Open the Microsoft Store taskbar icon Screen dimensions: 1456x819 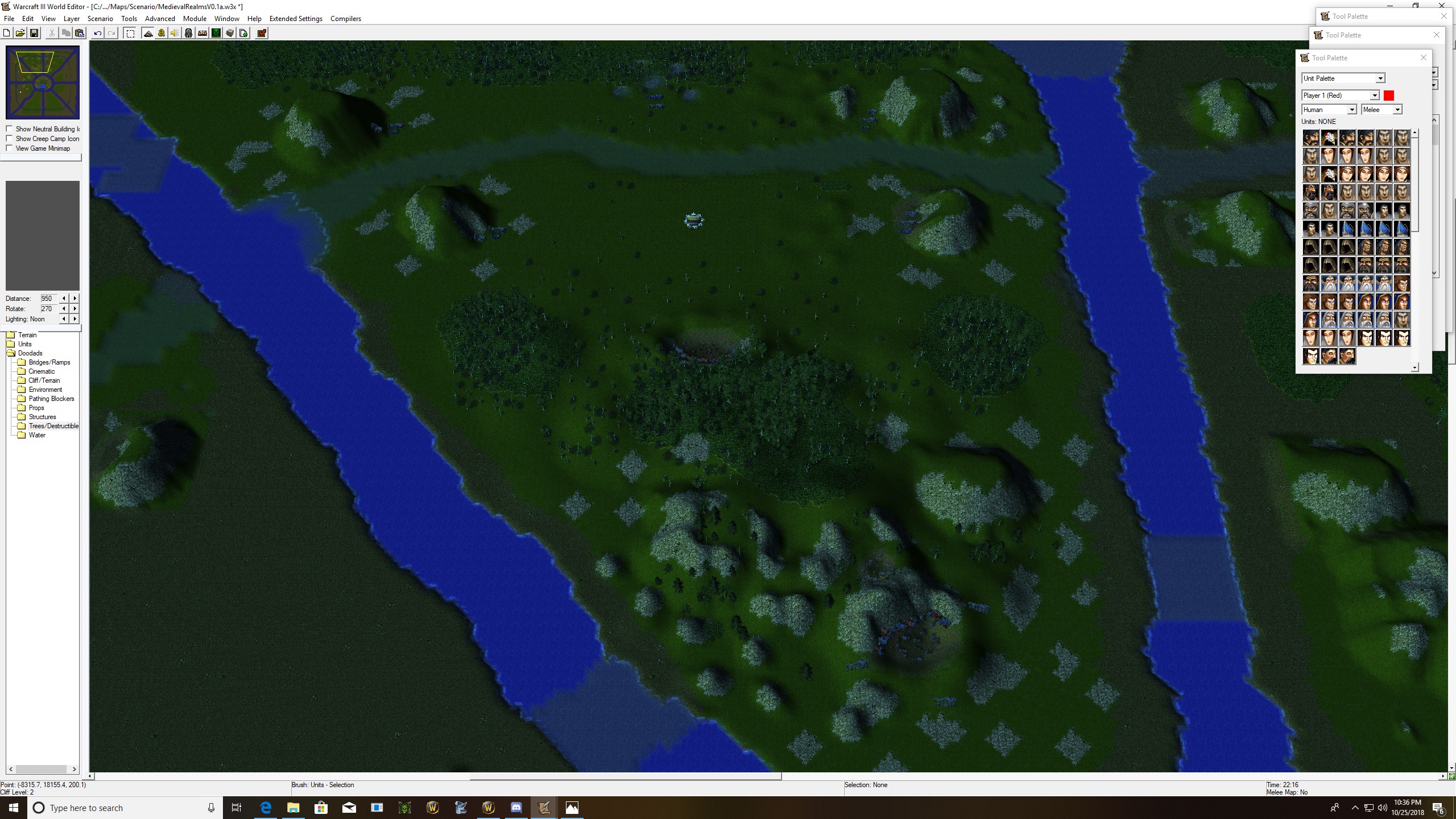(x=321, y=808)
